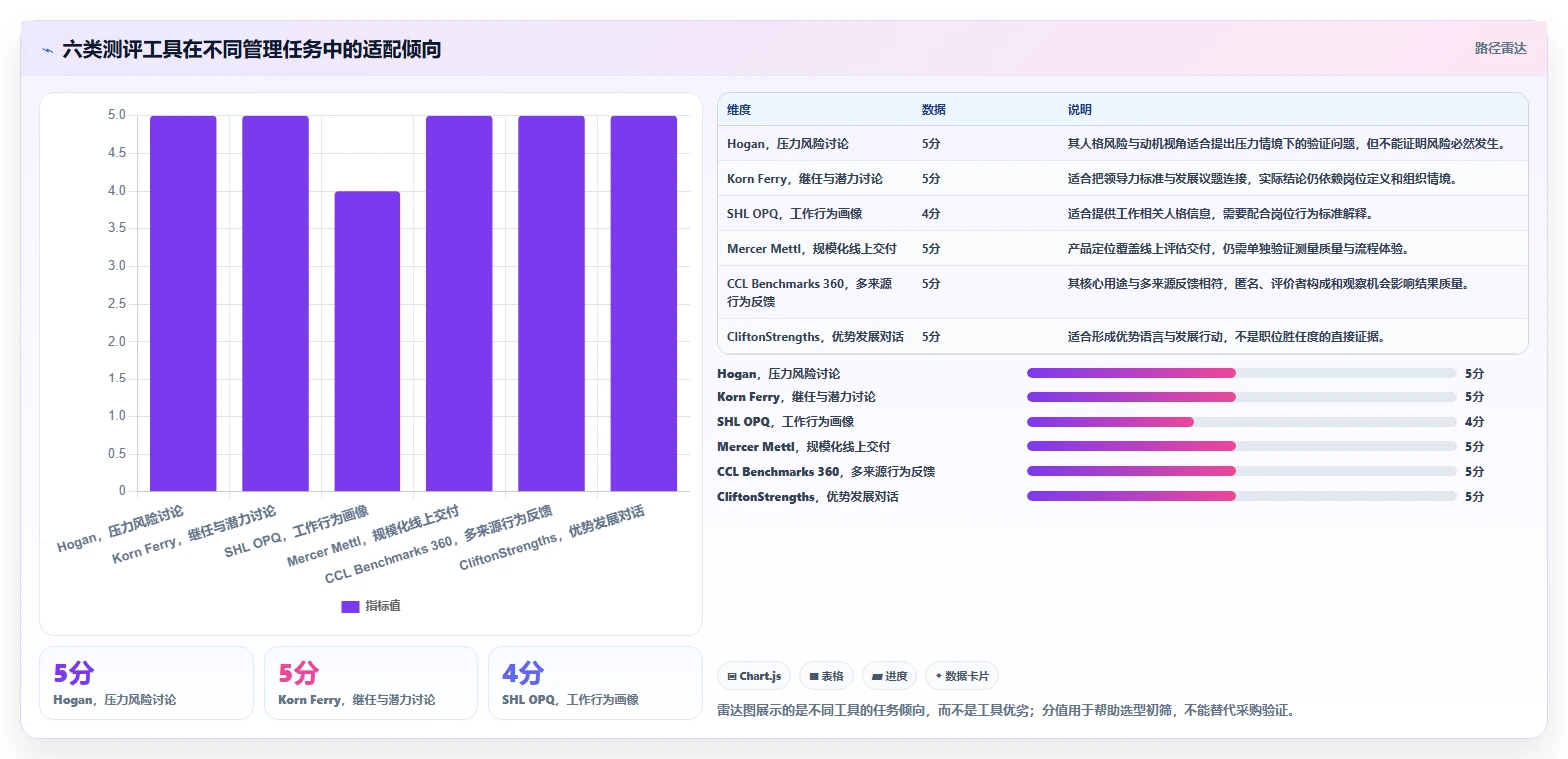The height and width of the screenshot is (759, 1568).
Task: Open the 4分 SHL OPQ summary card
Action: click(595, 683)
